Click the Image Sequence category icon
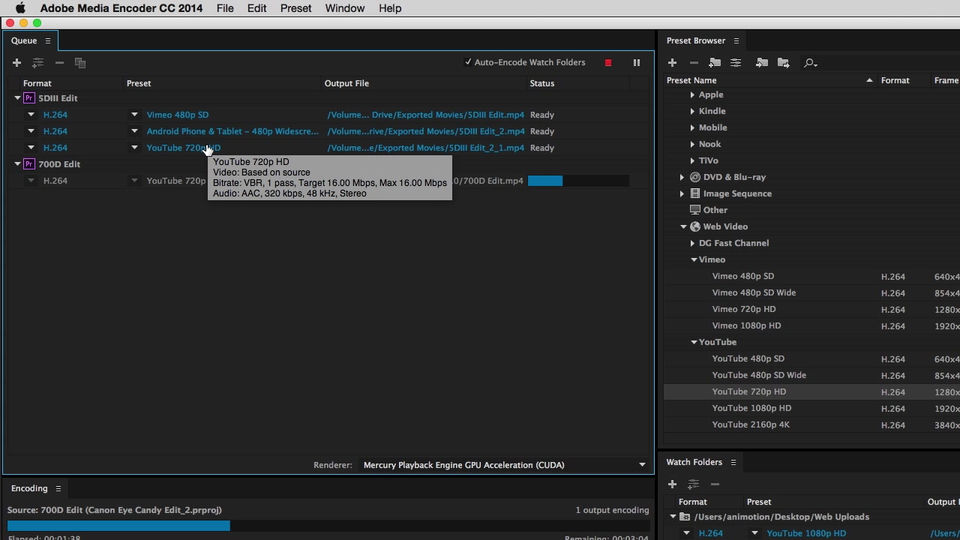Screen dimensions: 960x540 [695, 193]
